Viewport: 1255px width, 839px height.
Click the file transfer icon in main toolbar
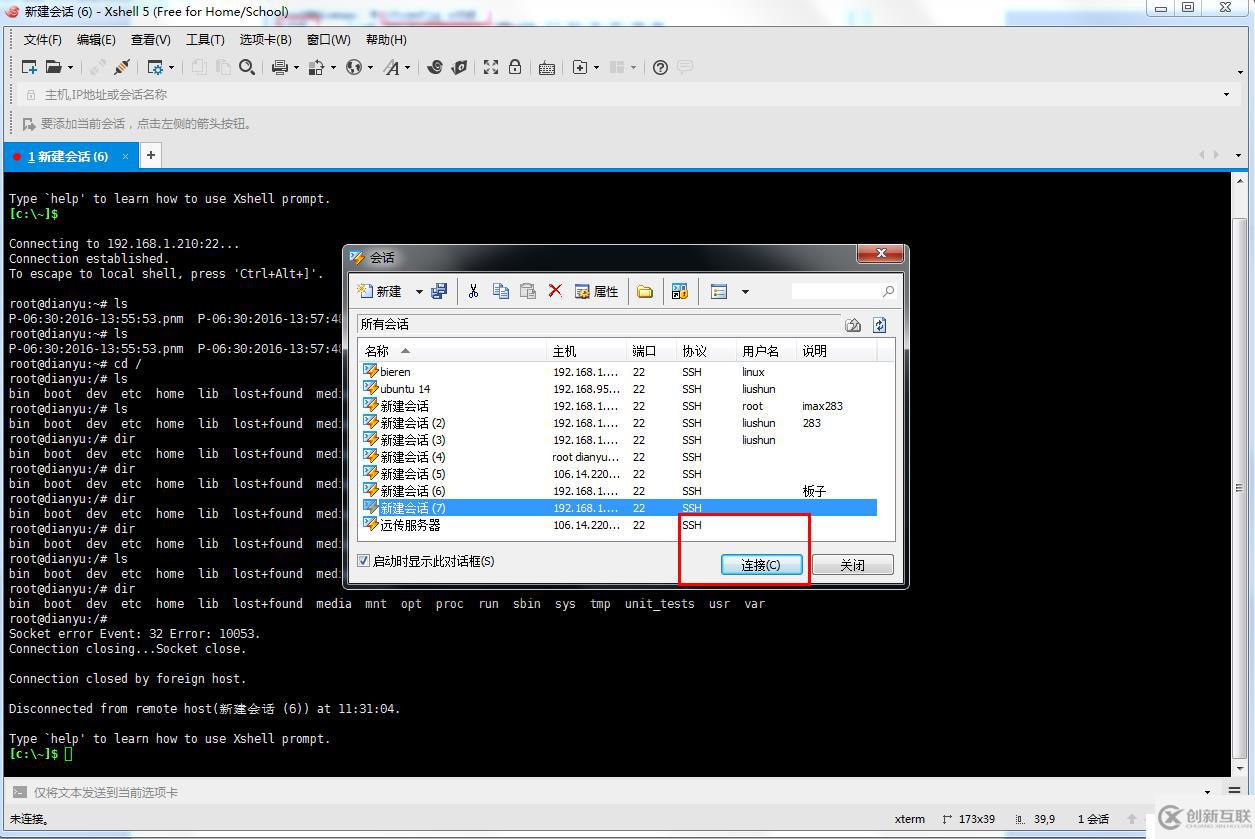coord(316,67)
